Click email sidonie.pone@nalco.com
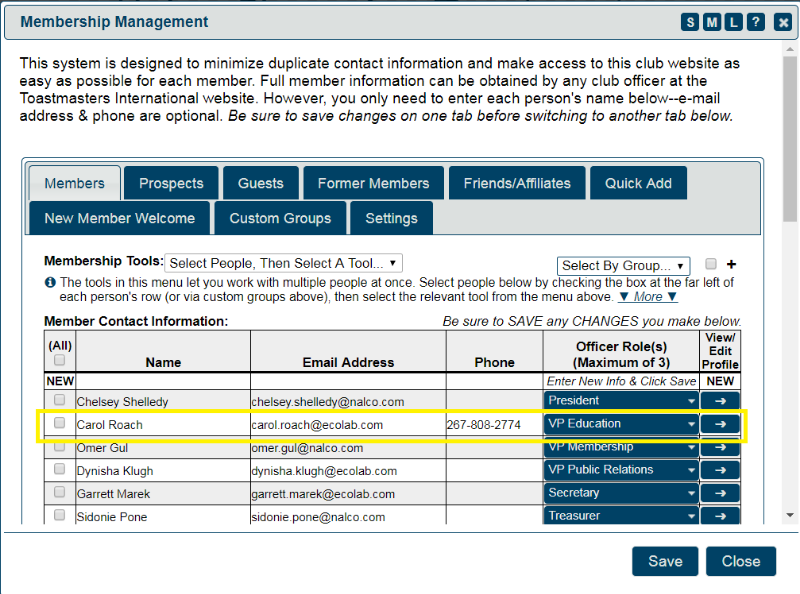The height and width of the screenshot is (594, 800). click(318, 517)
